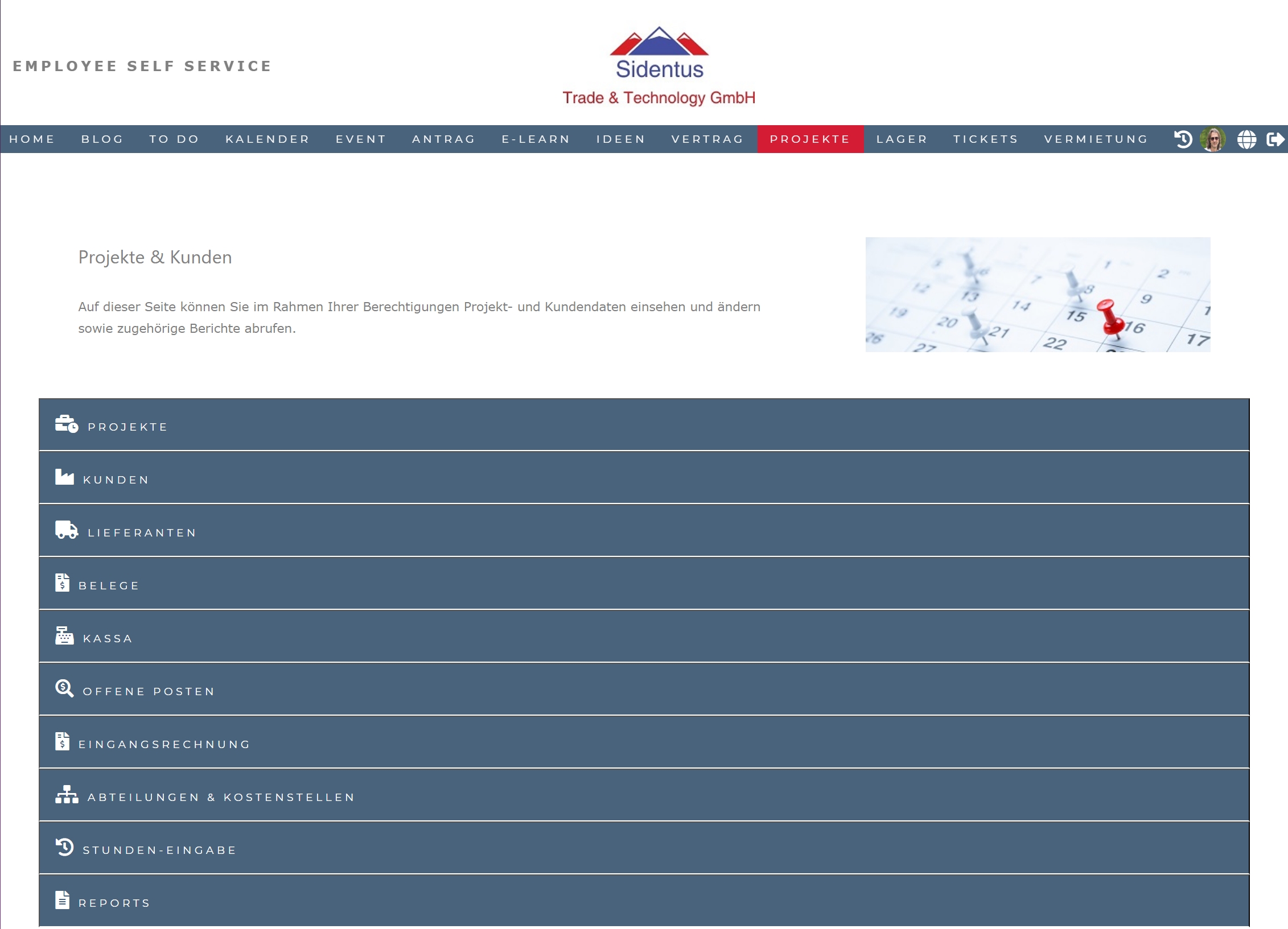Viewport: 1288px width, 929px height.
Task: Expand the Eingangsrechnung accordion row
Action: [x=164, y=744]
